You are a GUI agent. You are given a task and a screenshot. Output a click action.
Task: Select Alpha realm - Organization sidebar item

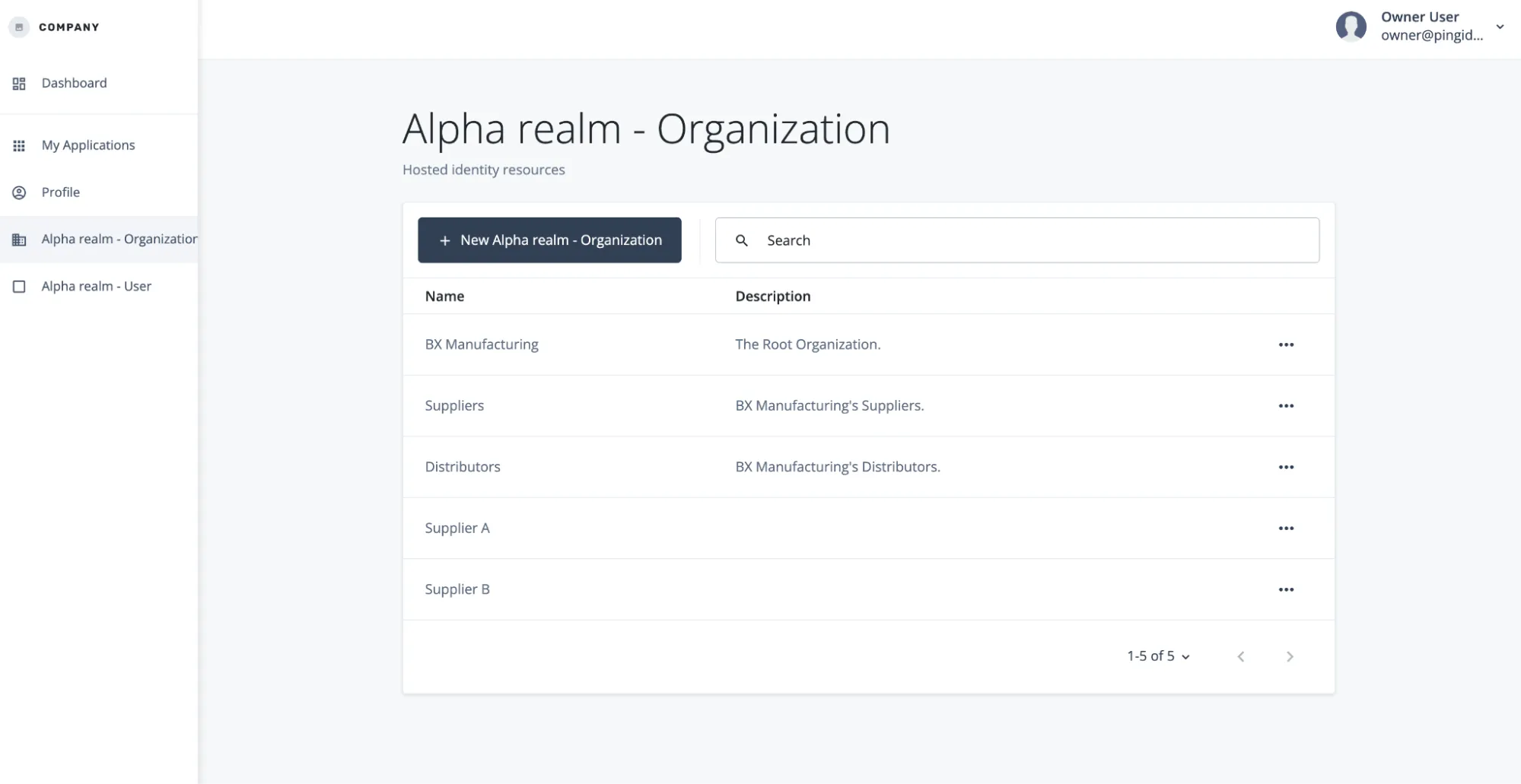pos(99,240)
